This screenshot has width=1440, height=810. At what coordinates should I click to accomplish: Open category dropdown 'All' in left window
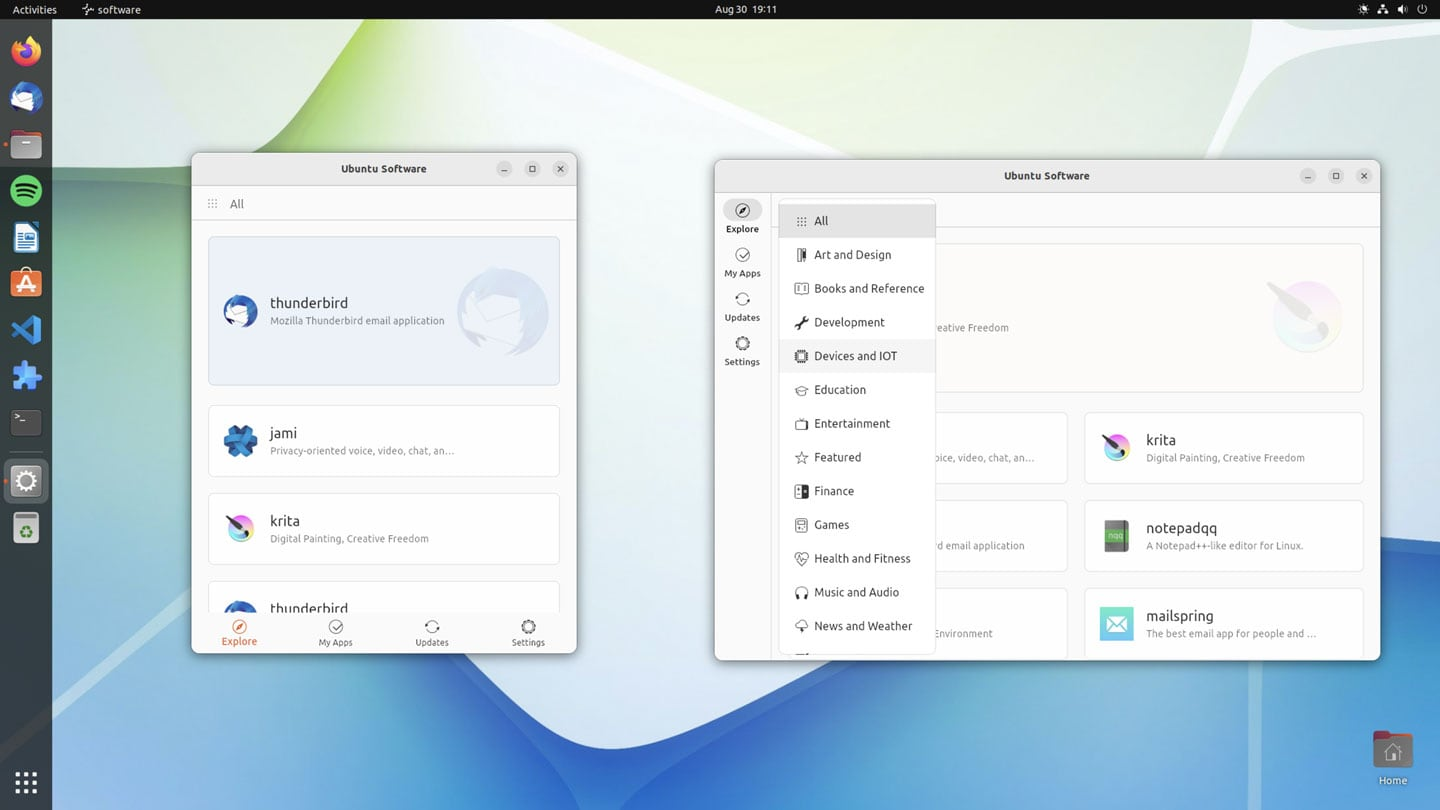pyautogui.click(x=226, y=203)
